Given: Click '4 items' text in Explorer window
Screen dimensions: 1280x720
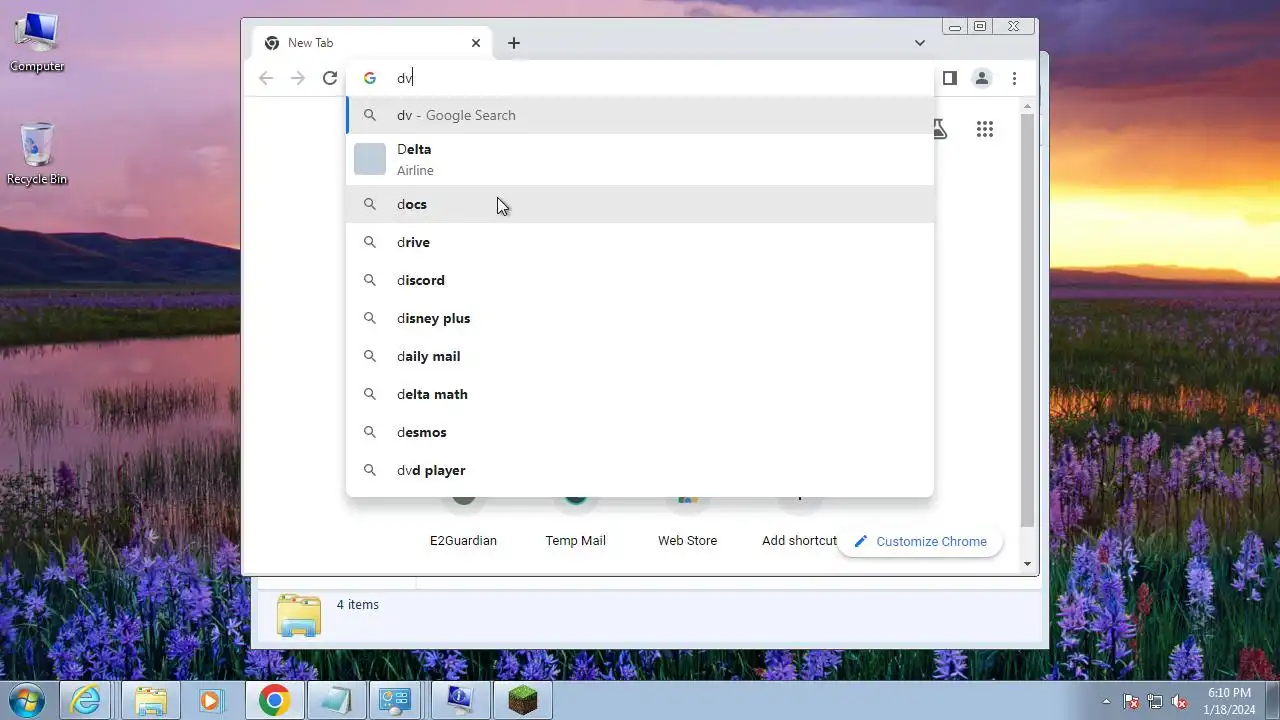Looking at the screenshot, I should tap(358, 605).
